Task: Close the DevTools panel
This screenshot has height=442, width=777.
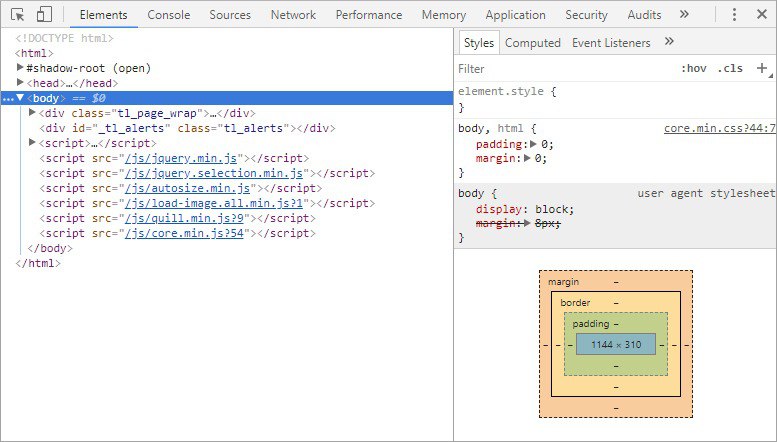Action: [x=762, y=14]
